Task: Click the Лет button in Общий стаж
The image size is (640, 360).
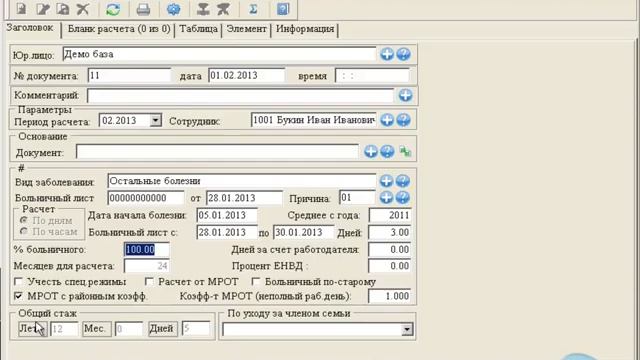Action: [x=33, y=329]
